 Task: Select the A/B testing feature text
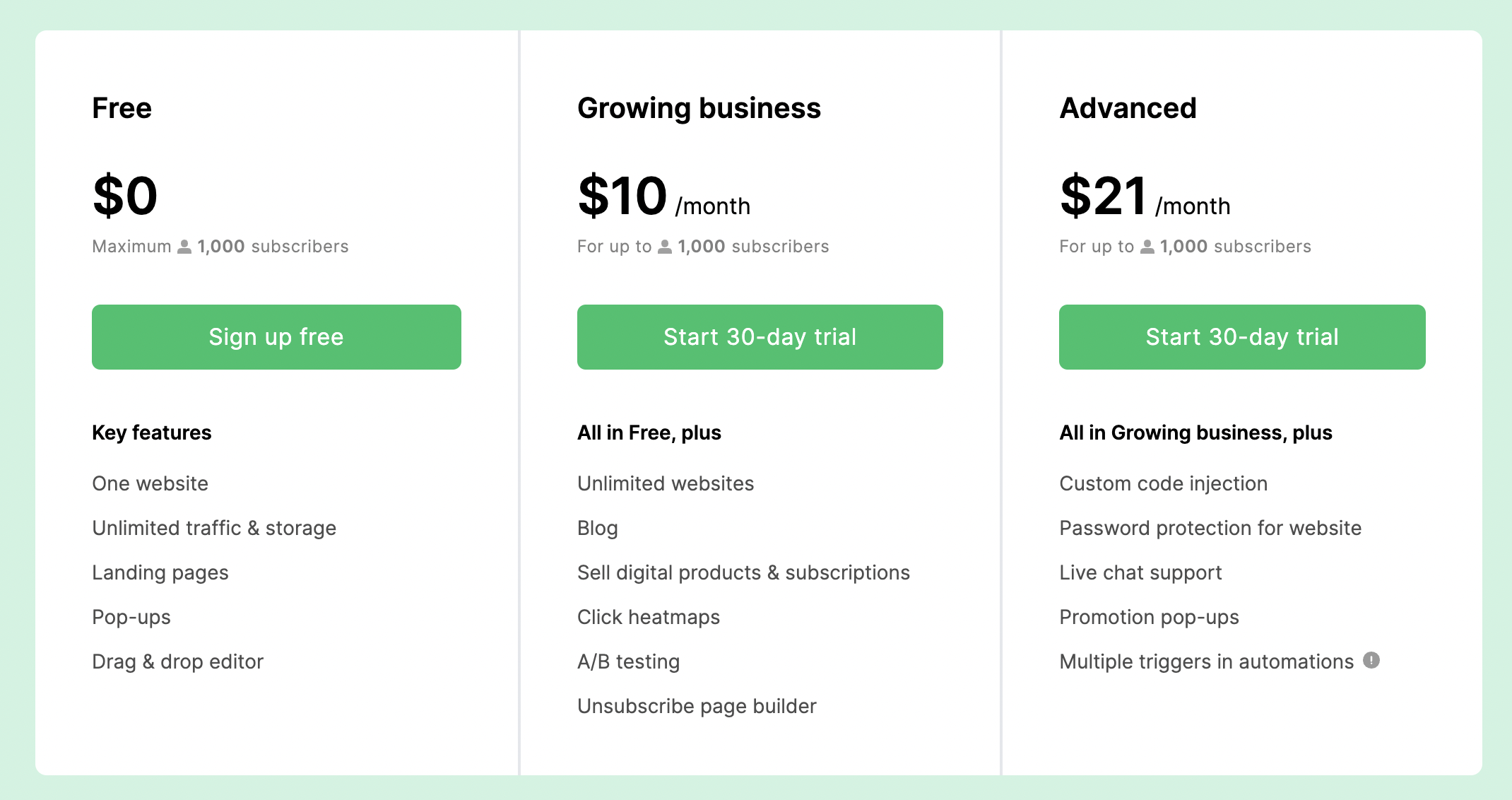628,661
